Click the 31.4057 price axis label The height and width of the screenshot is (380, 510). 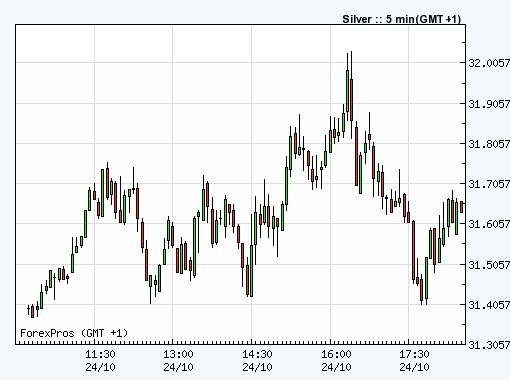(x=489, y=305)
